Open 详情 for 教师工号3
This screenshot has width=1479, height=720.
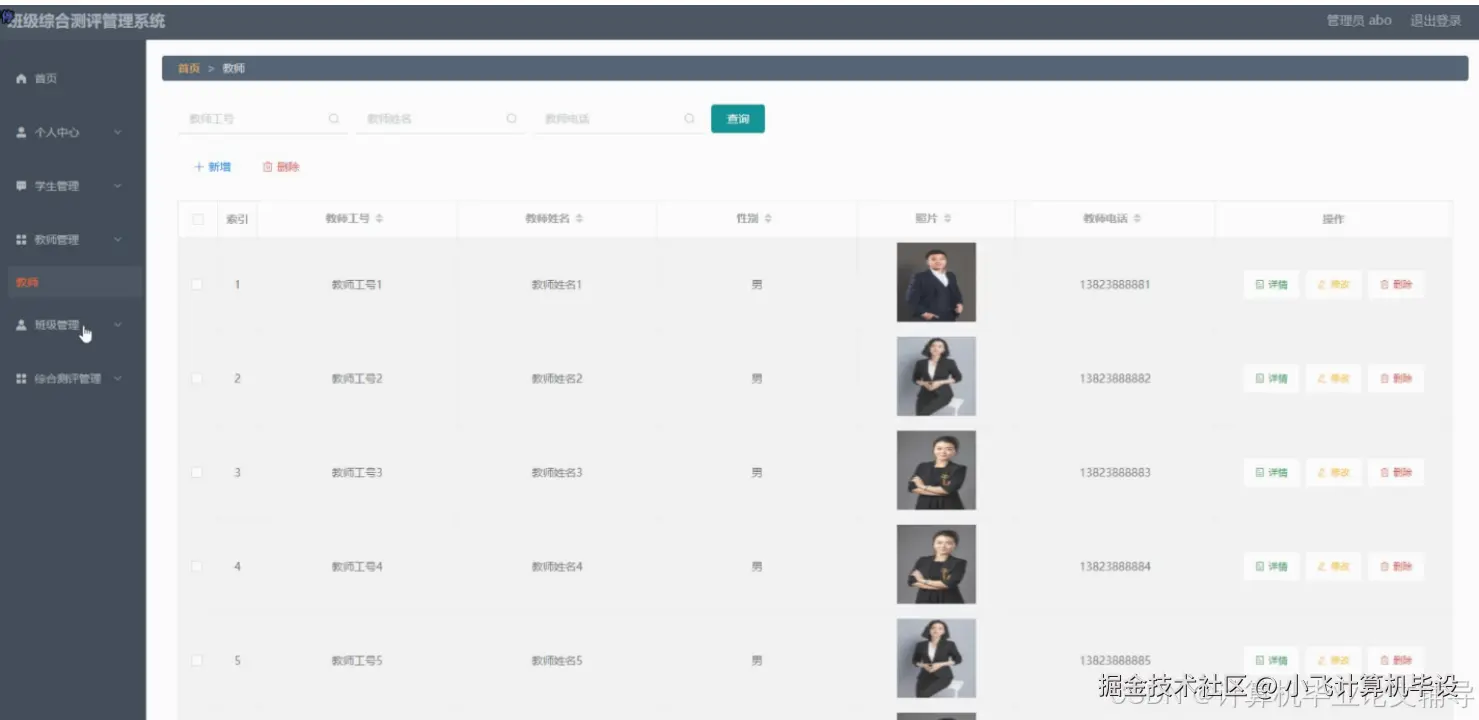click(x=1272, y=473)
